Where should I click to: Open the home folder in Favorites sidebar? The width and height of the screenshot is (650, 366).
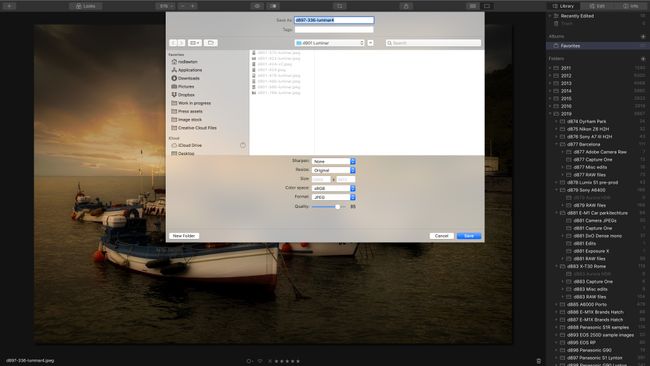[184, 62]
